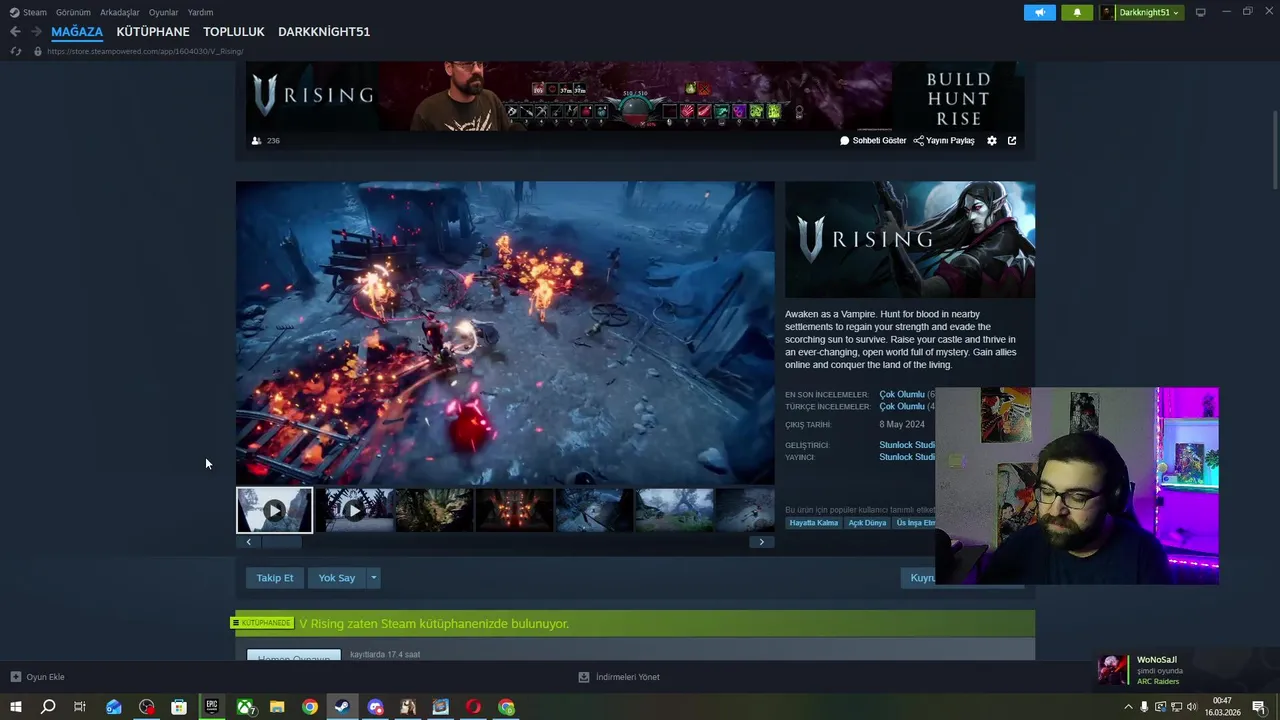
Task: Open the Yardım menu
Action: 201,12
